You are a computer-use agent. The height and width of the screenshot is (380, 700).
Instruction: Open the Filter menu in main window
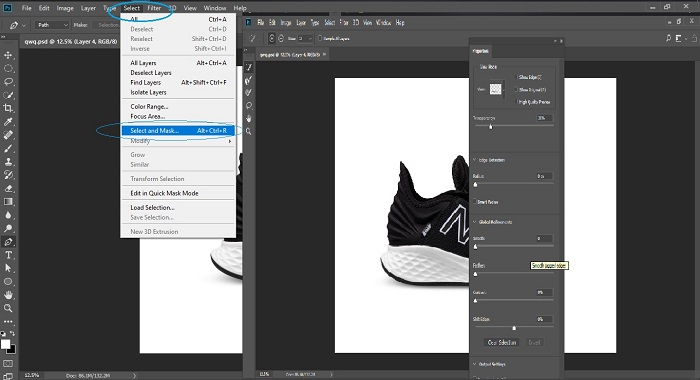[x=154, y=8]
